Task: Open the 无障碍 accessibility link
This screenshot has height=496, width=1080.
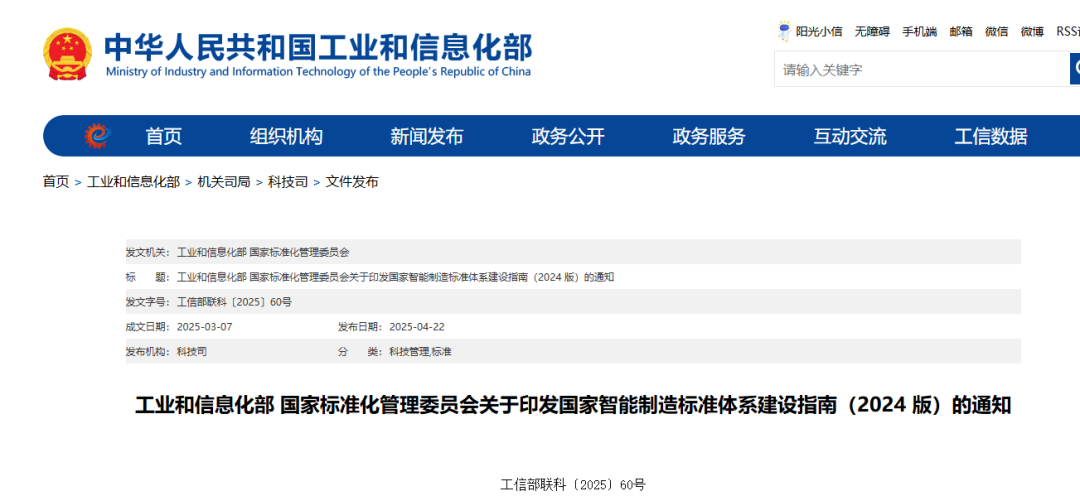Action: pyautogui.click(x=871, y=31)
